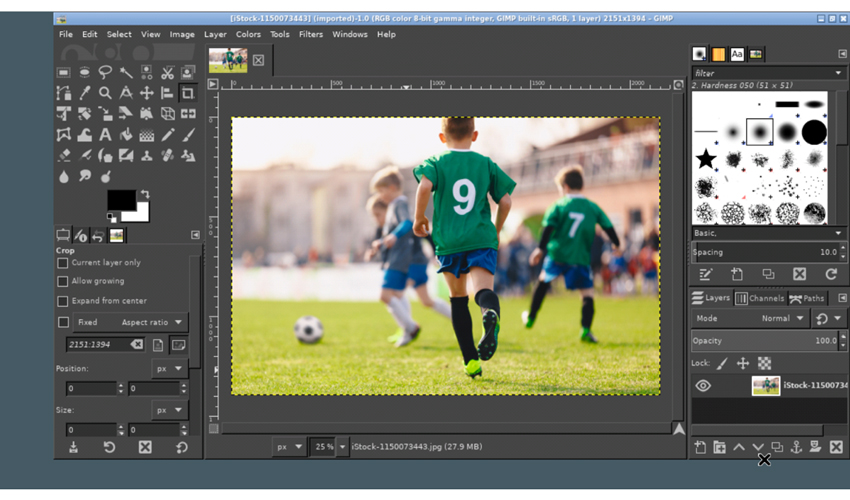Enable the Allow growing checkbox

[x=63, y=282]
